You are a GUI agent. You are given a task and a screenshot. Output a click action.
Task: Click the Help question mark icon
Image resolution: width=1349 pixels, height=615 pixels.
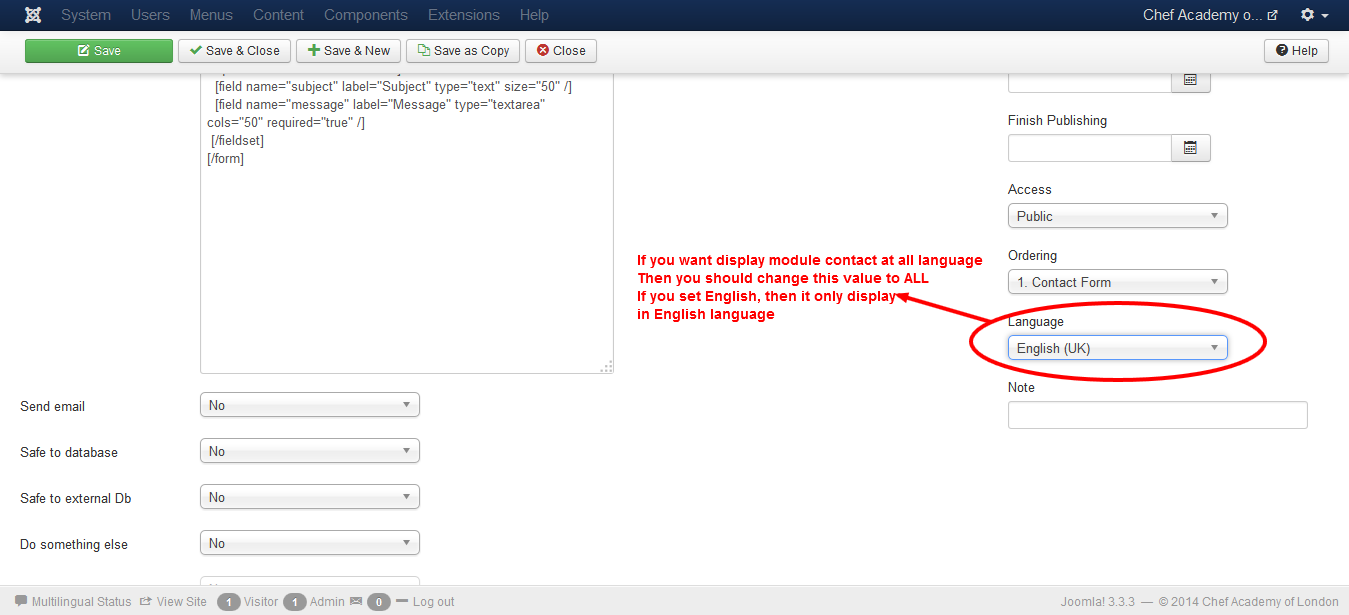coord(1282,50)
